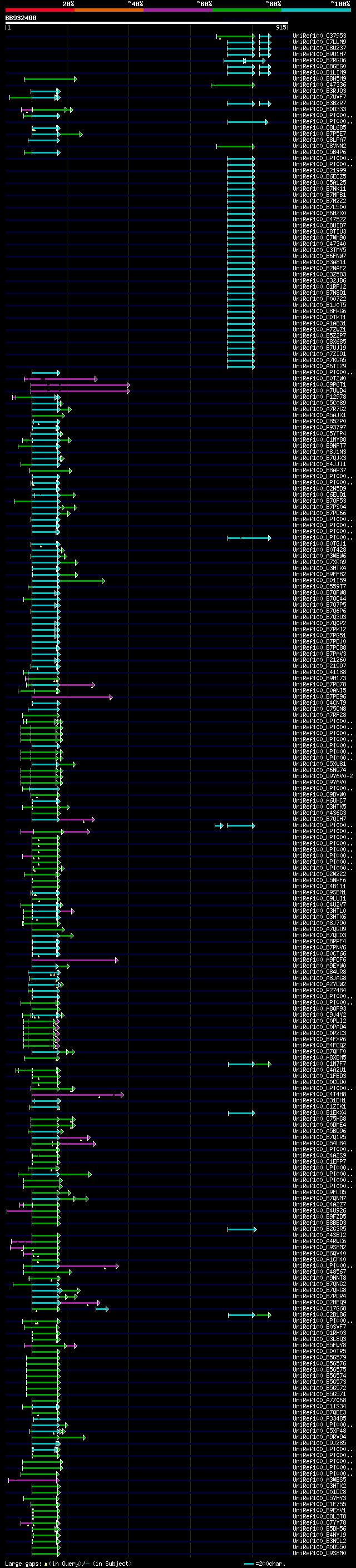Click the UniRef100_B7P5E7 entry

click(319, 134)
